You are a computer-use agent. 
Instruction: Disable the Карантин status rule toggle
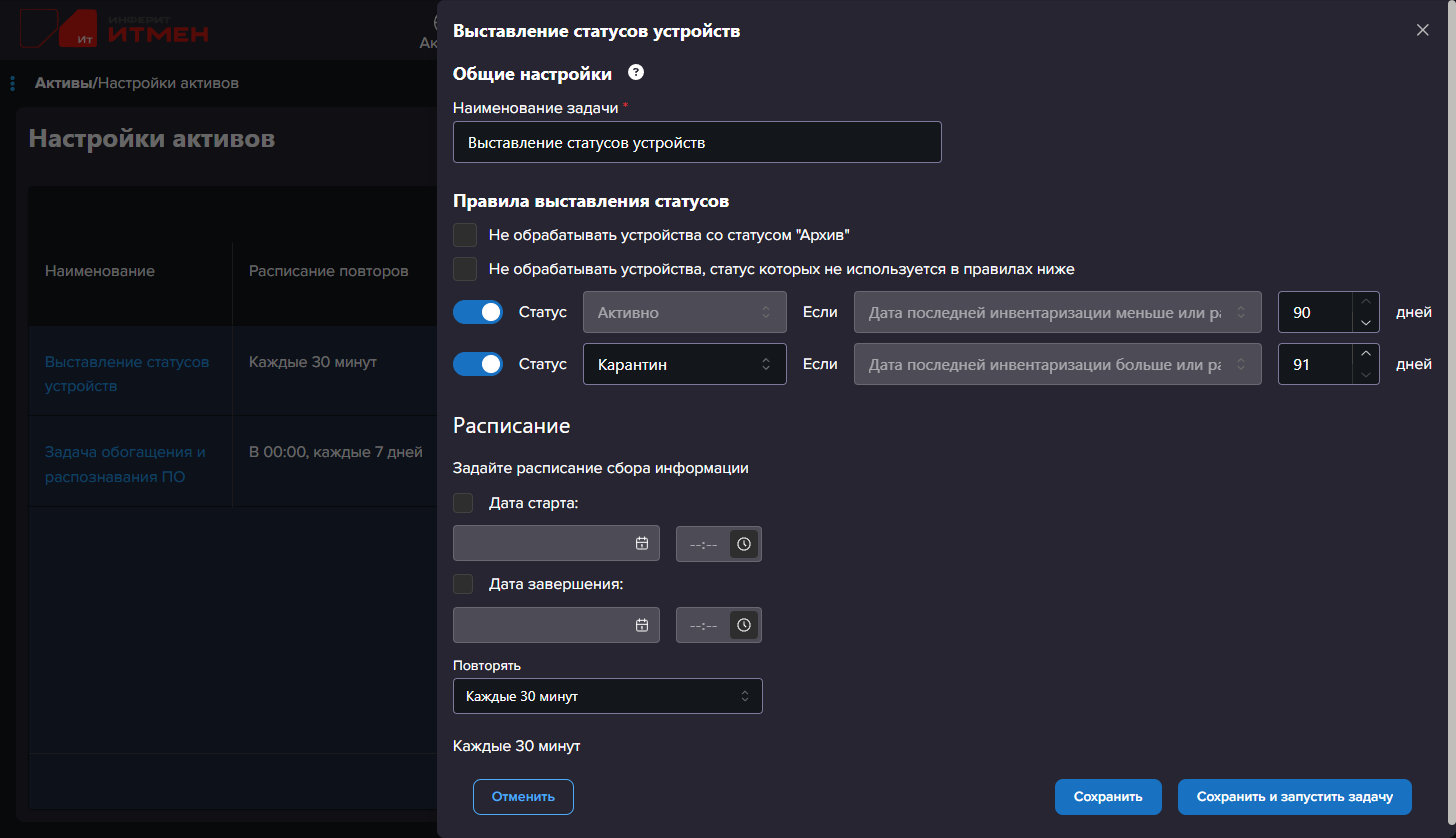point(478,364)
